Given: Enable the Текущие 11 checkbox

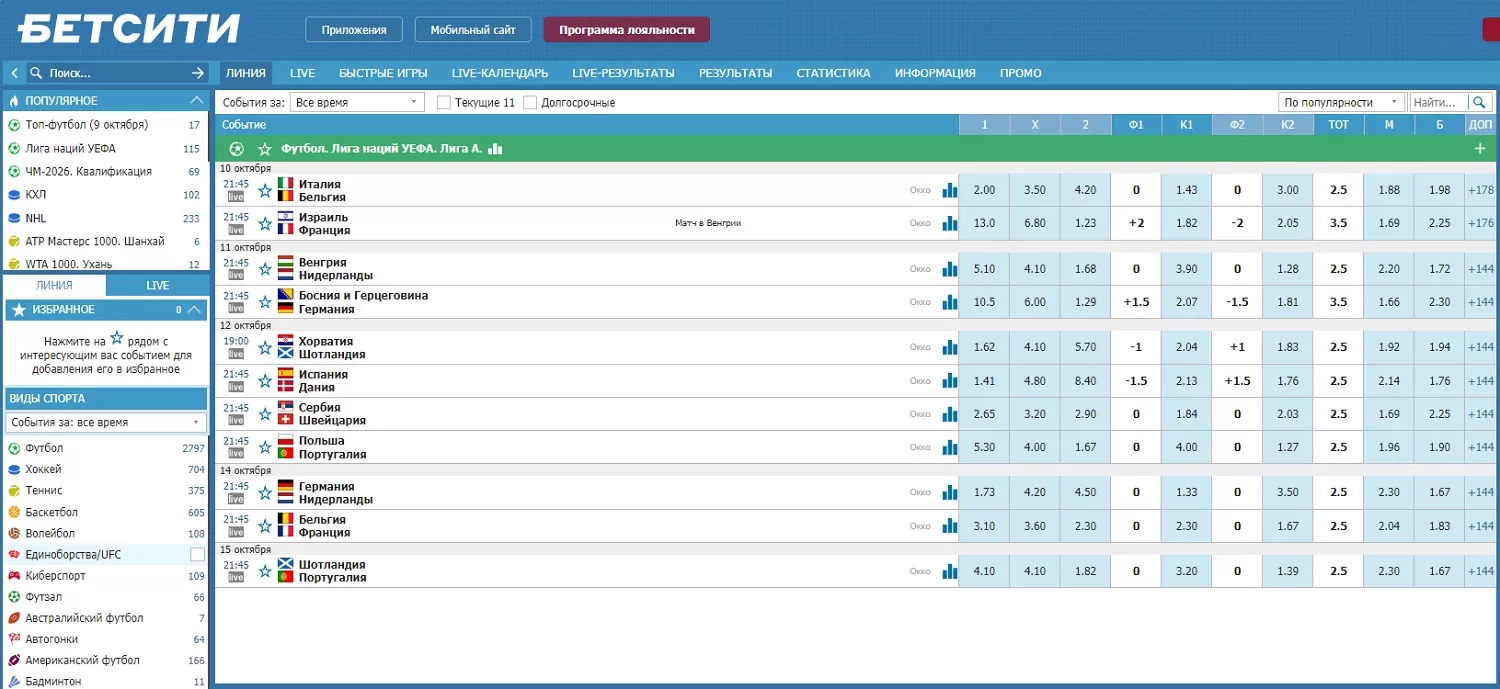Looking at the screenshot, I should click(x=444, y=103).
